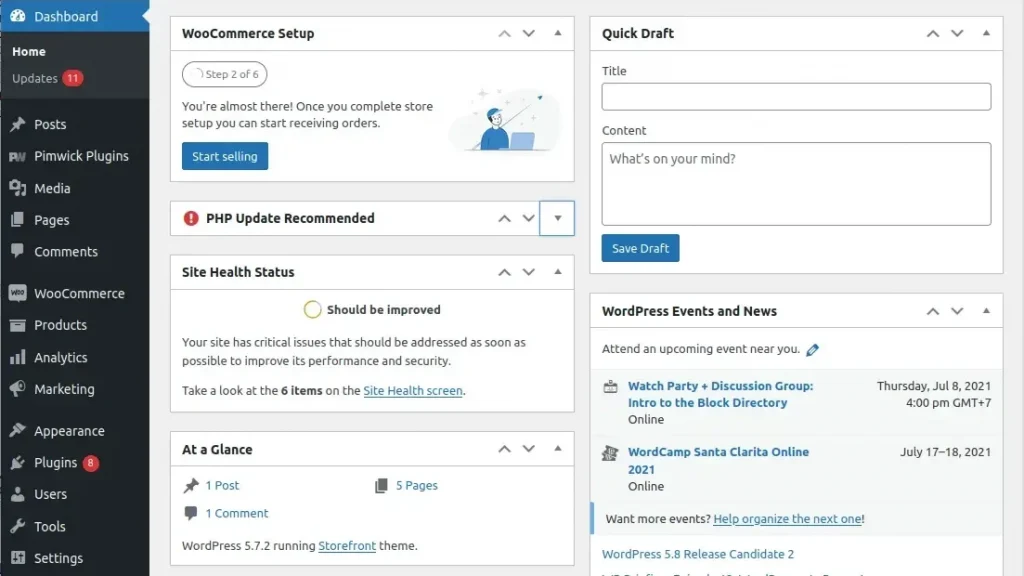Click the Posts pushpin icon
The image size is (1024, 576).
18,124
